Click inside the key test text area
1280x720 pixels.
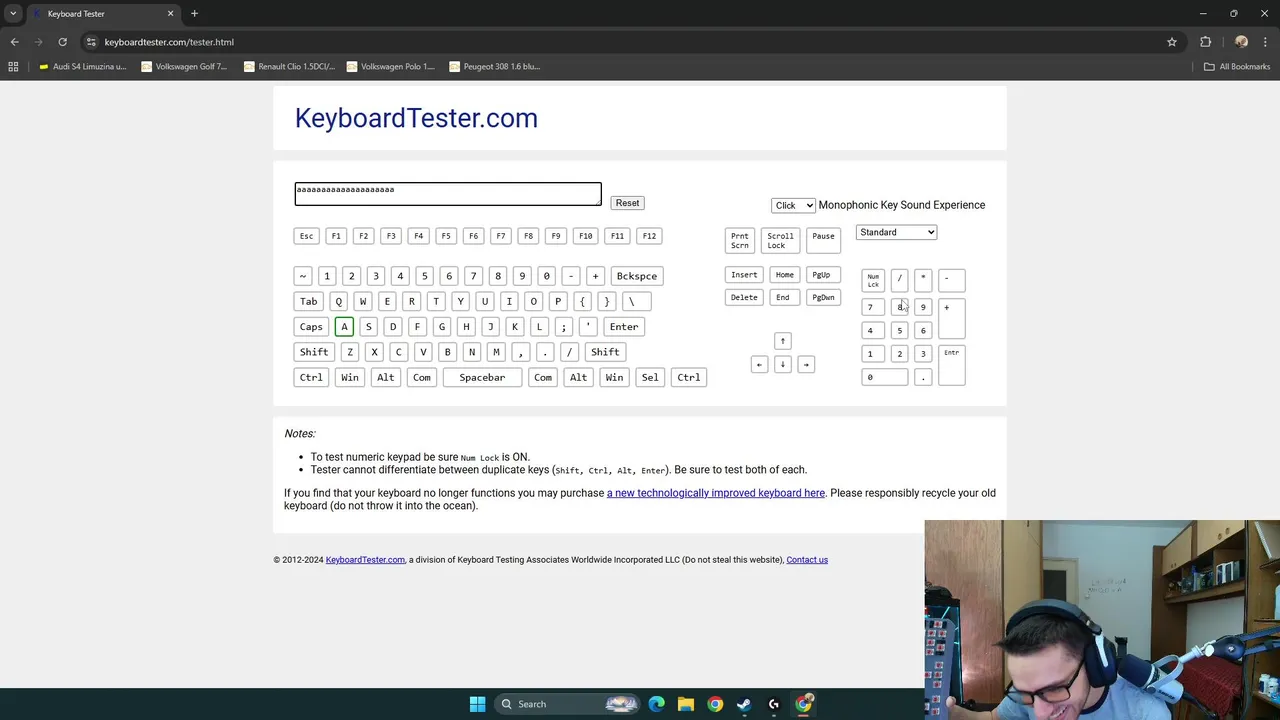pos(448,194)
